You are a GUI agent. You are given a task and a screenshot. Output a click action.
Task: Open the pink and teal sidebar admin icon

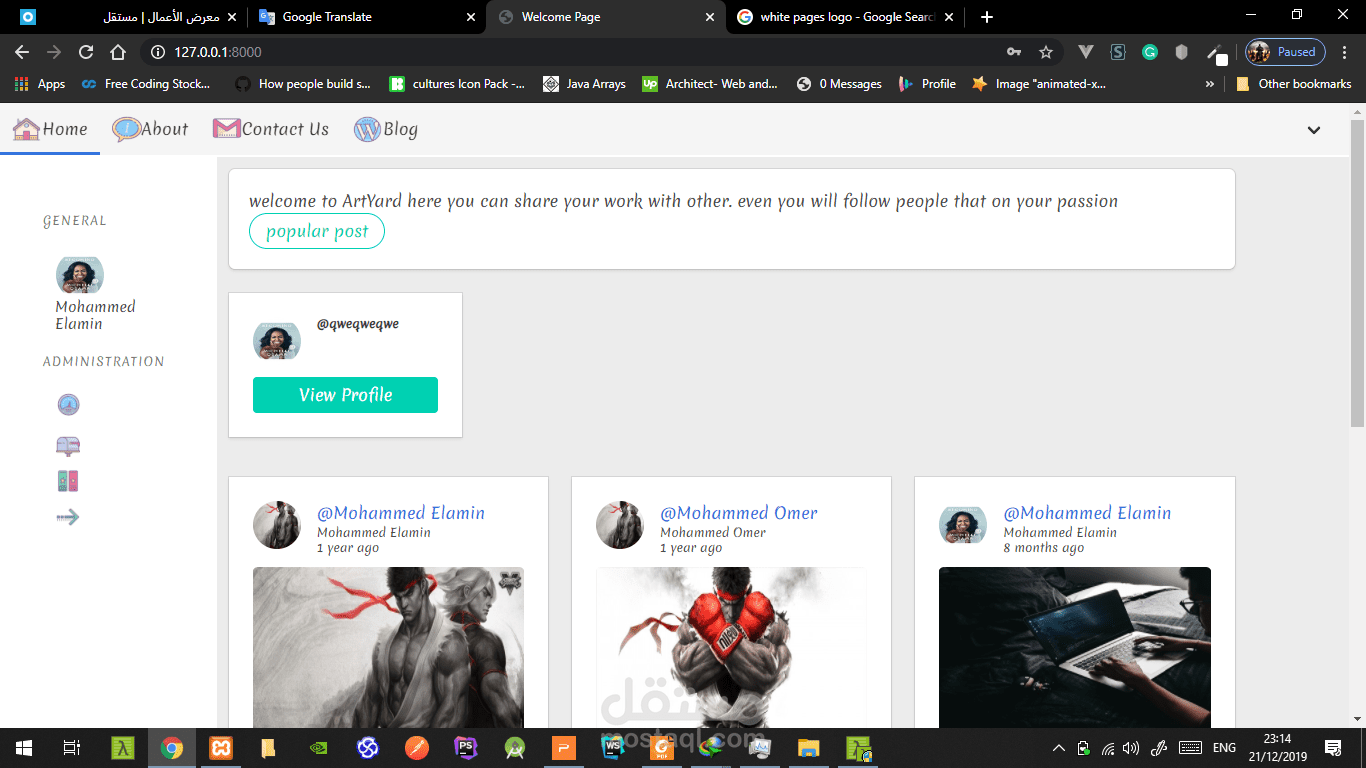[68, 481]
